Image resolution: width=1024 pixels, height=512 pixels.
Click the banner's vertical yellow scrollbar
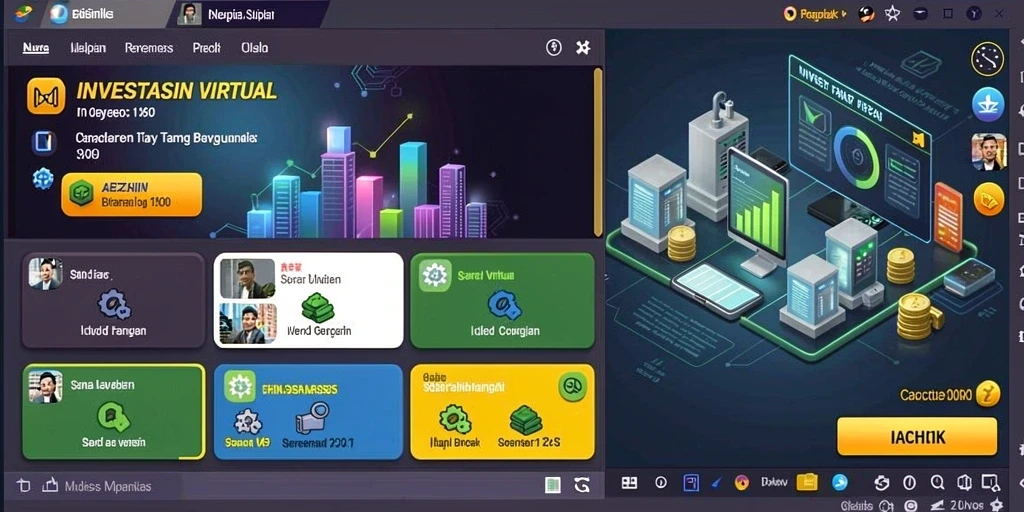pyautogui.click(x=598, y=152)
